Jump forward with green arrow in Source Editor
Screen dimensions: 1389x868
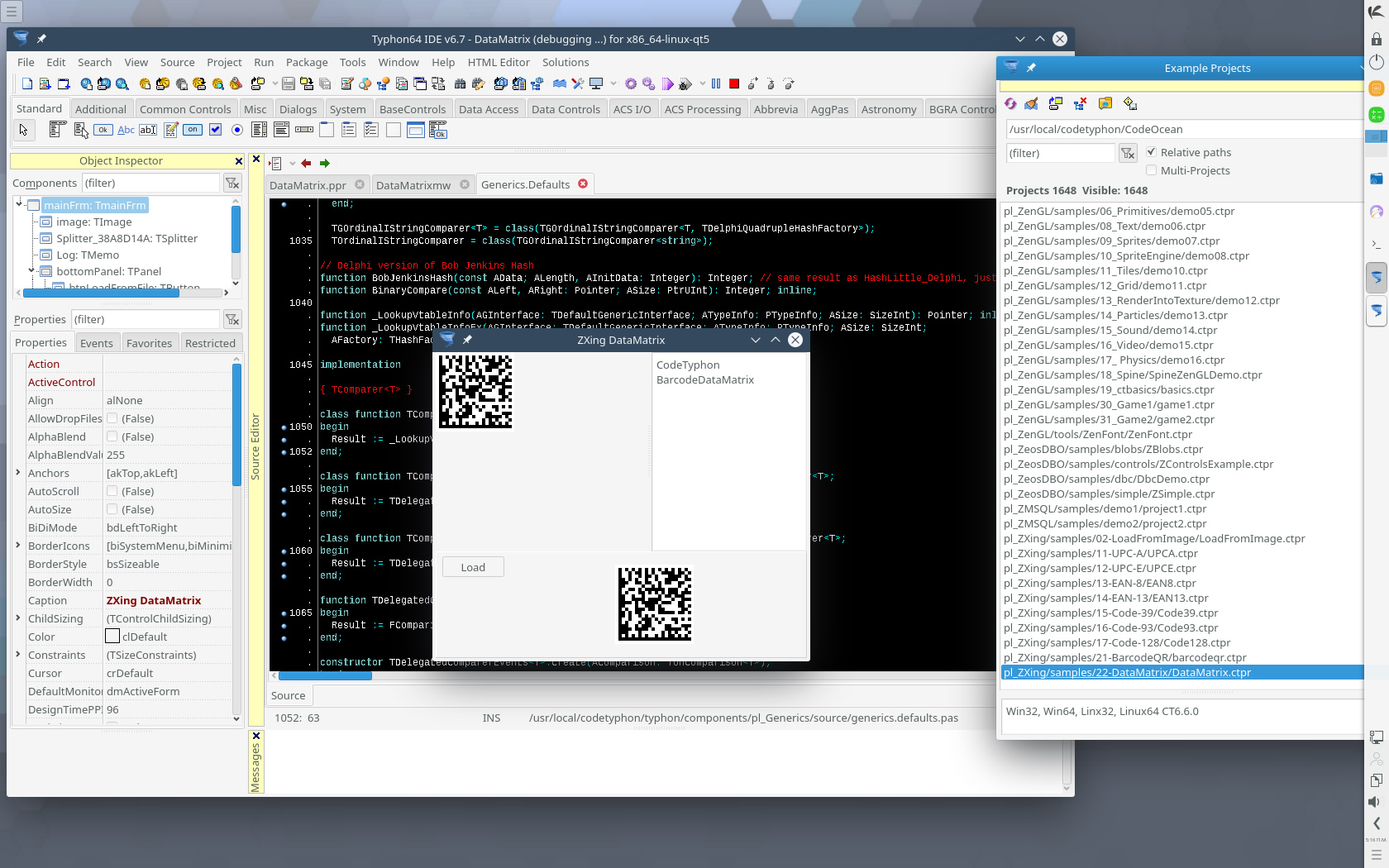pos(324,163)
